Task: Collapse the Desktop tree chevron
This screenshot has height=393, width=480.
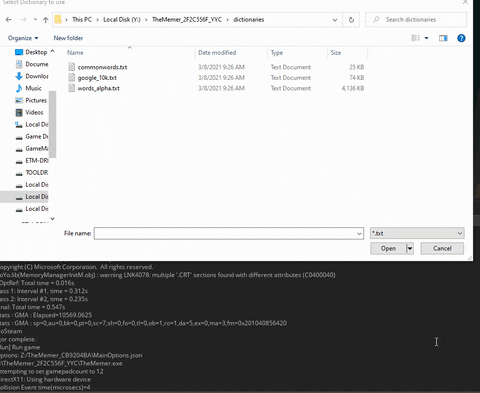Action: click(52, 51)
